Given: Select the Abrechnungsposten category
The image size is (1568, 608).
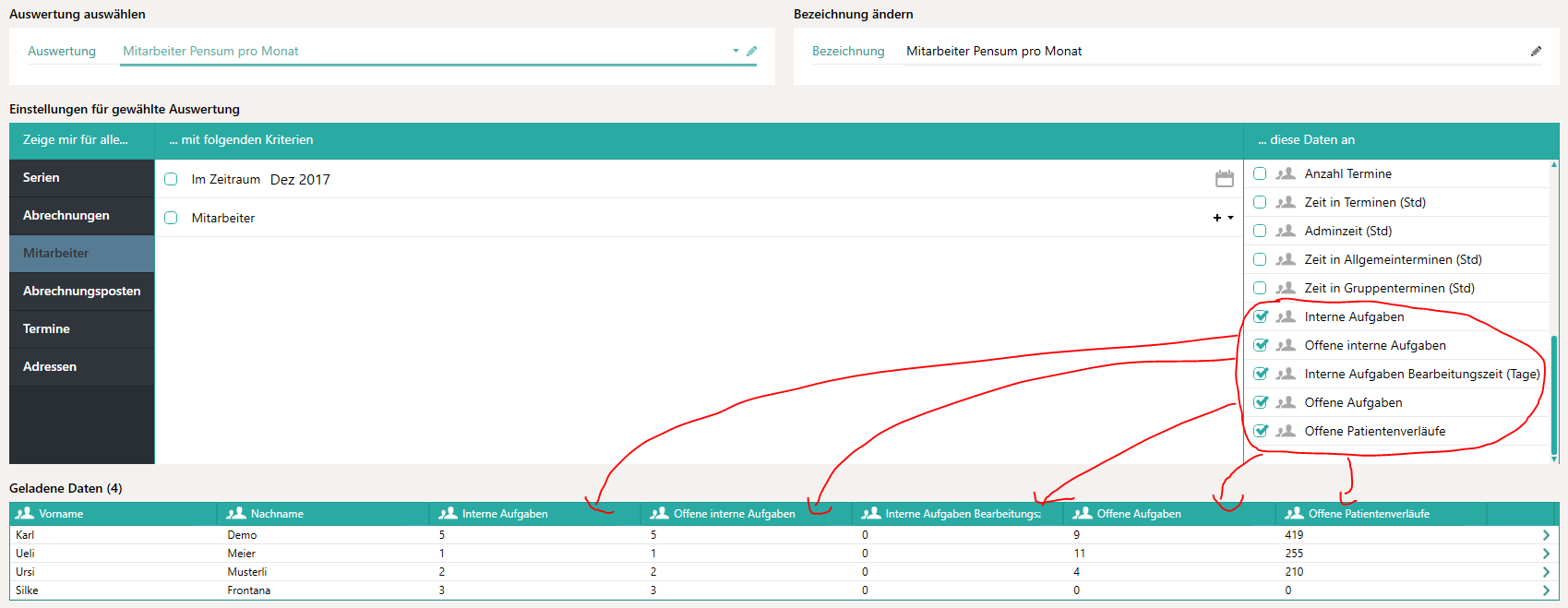Looking at the screenshot, I should (82, 292).
